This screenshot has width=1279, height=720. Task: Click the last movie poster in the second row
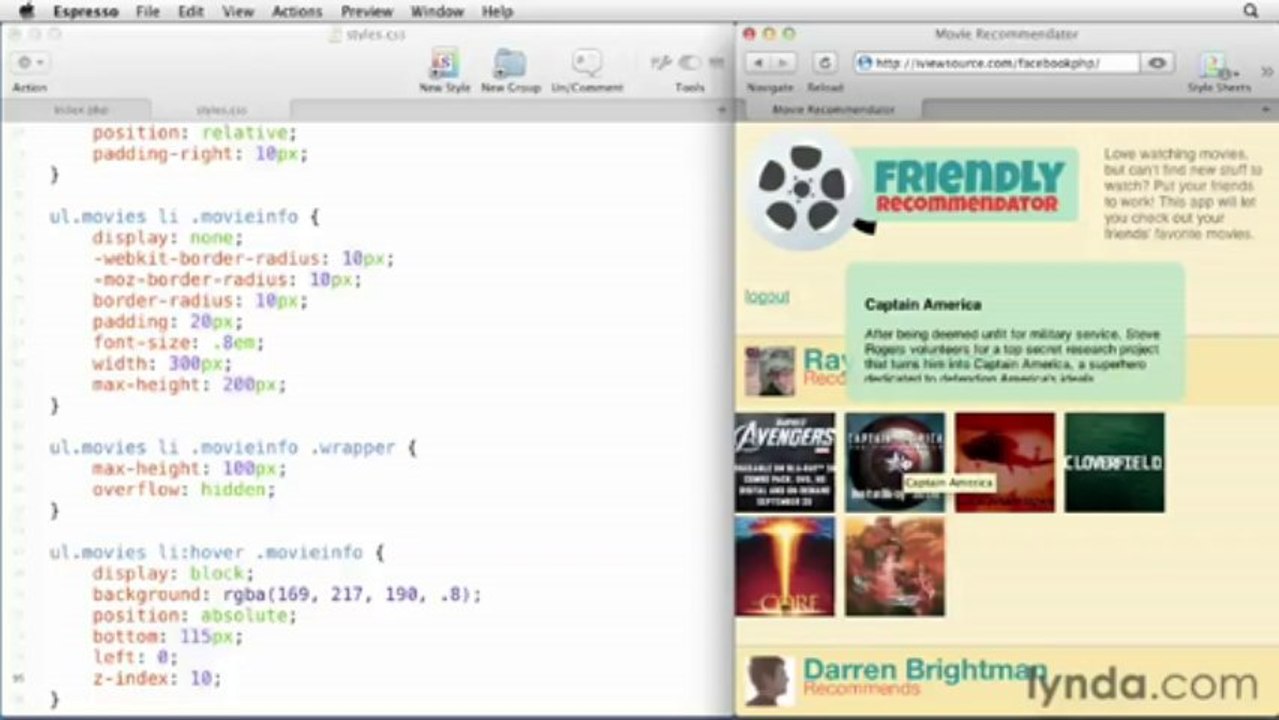895,567
